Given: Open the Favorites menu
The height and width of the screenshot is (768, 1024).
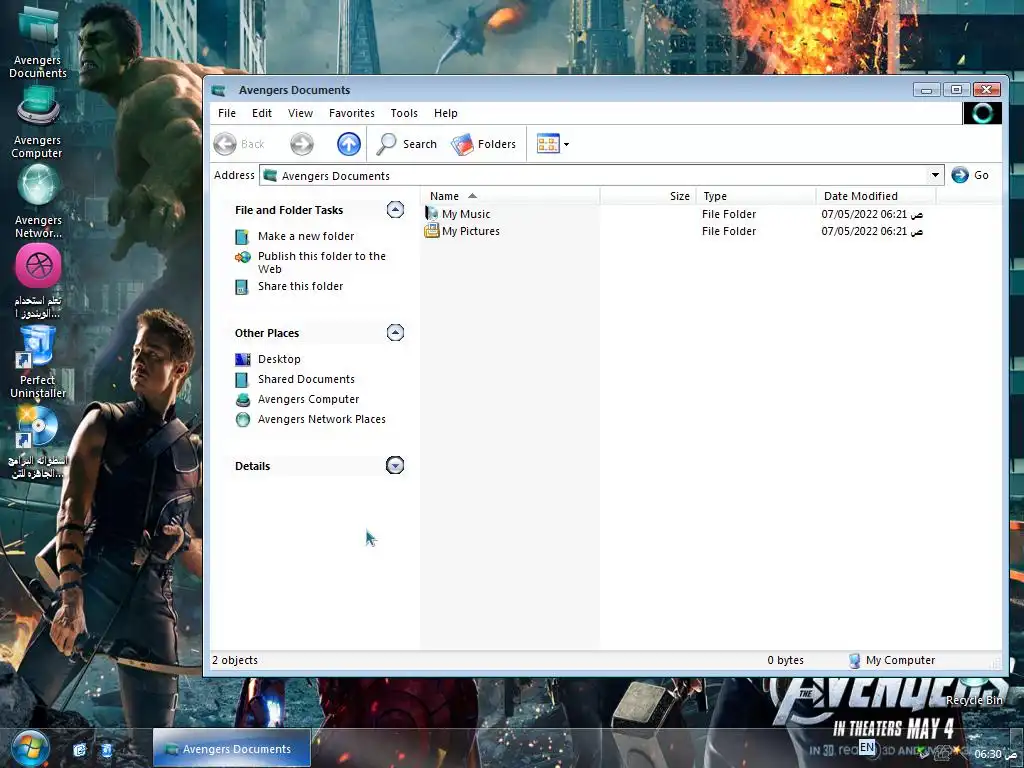Looking at the screenshot, I should 351,113.
